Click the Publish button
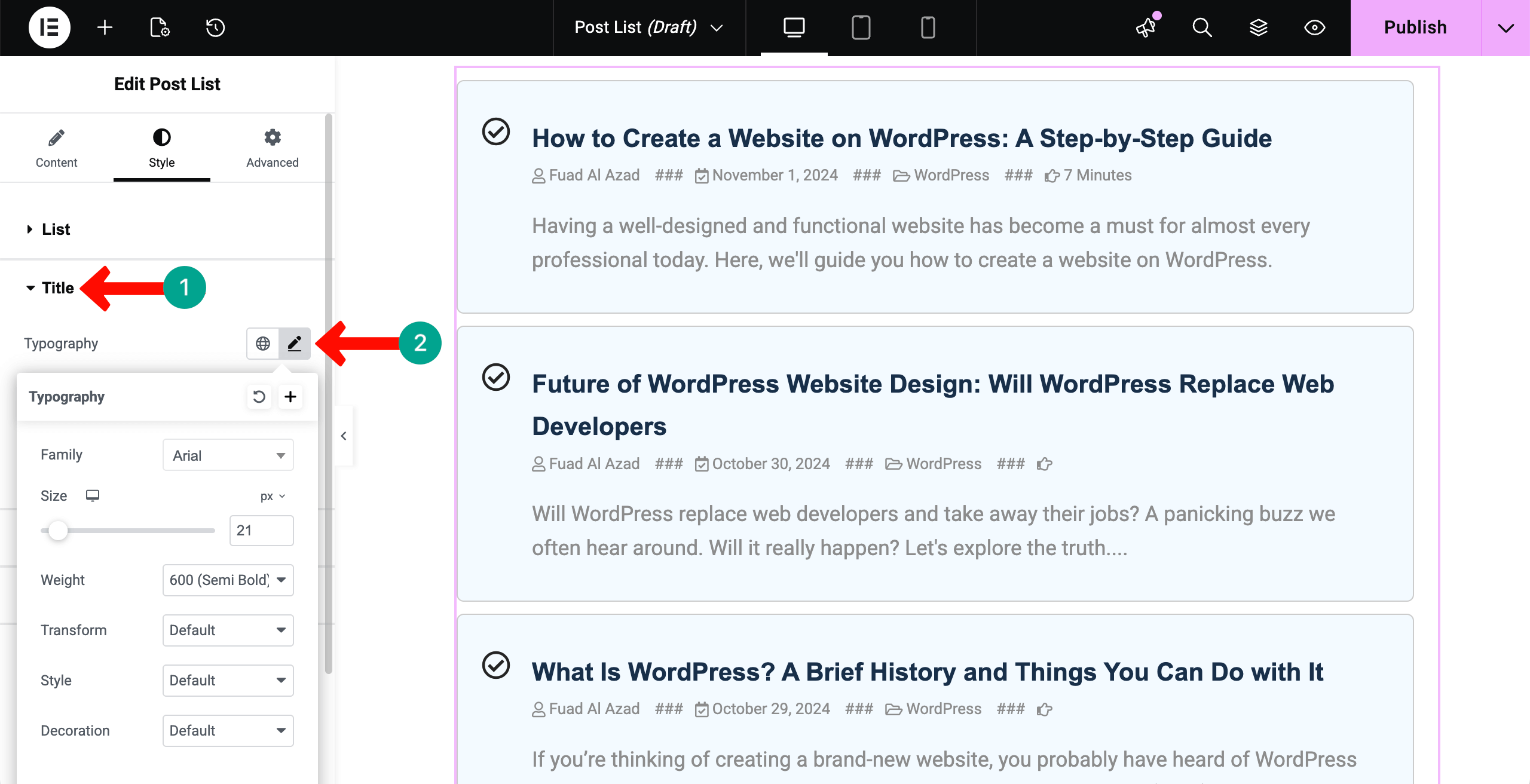 [x=1415, y=27]
